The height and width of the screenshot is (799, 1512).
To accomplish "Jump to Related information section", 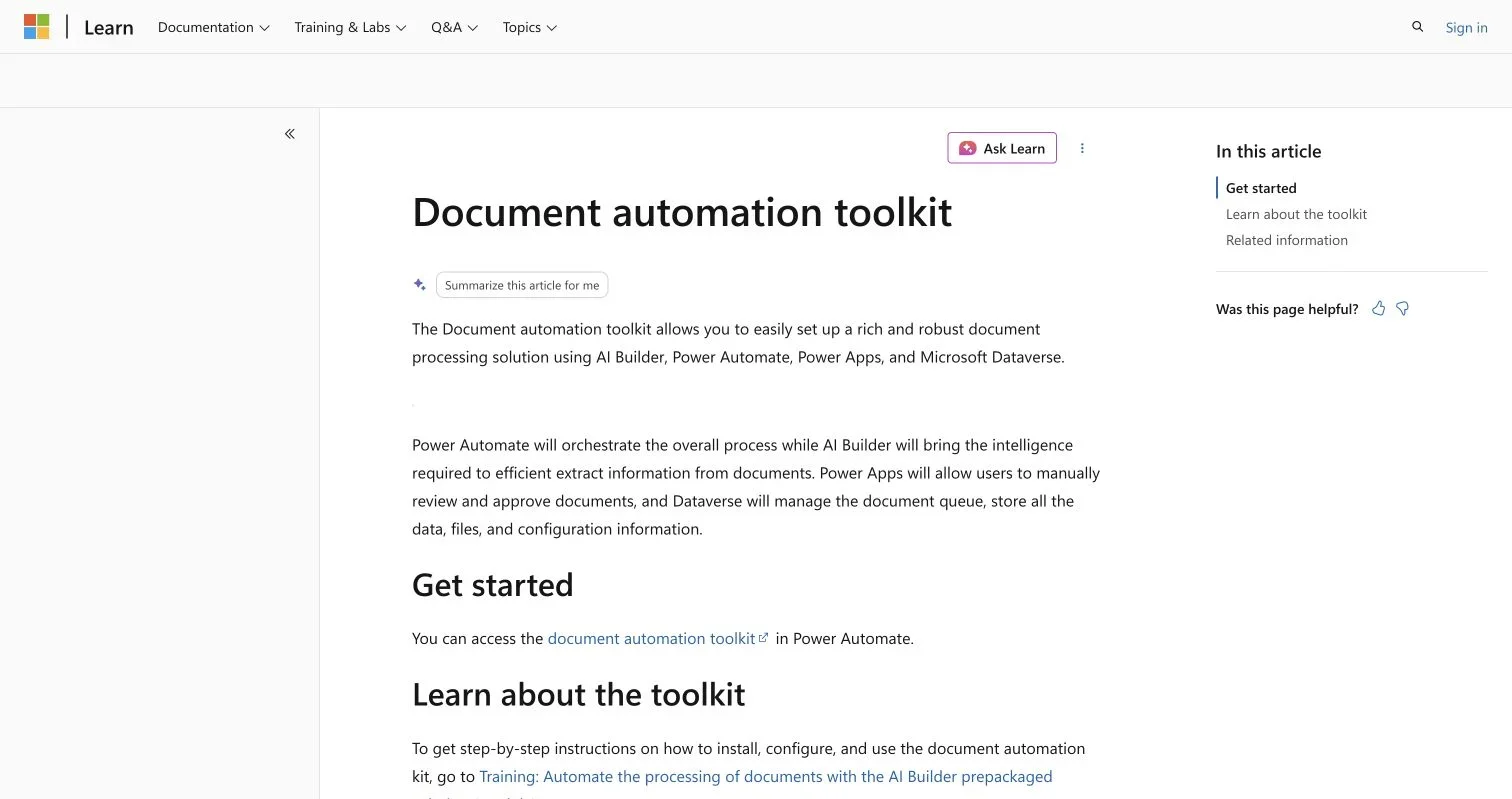I will [x=1287, y=240].
